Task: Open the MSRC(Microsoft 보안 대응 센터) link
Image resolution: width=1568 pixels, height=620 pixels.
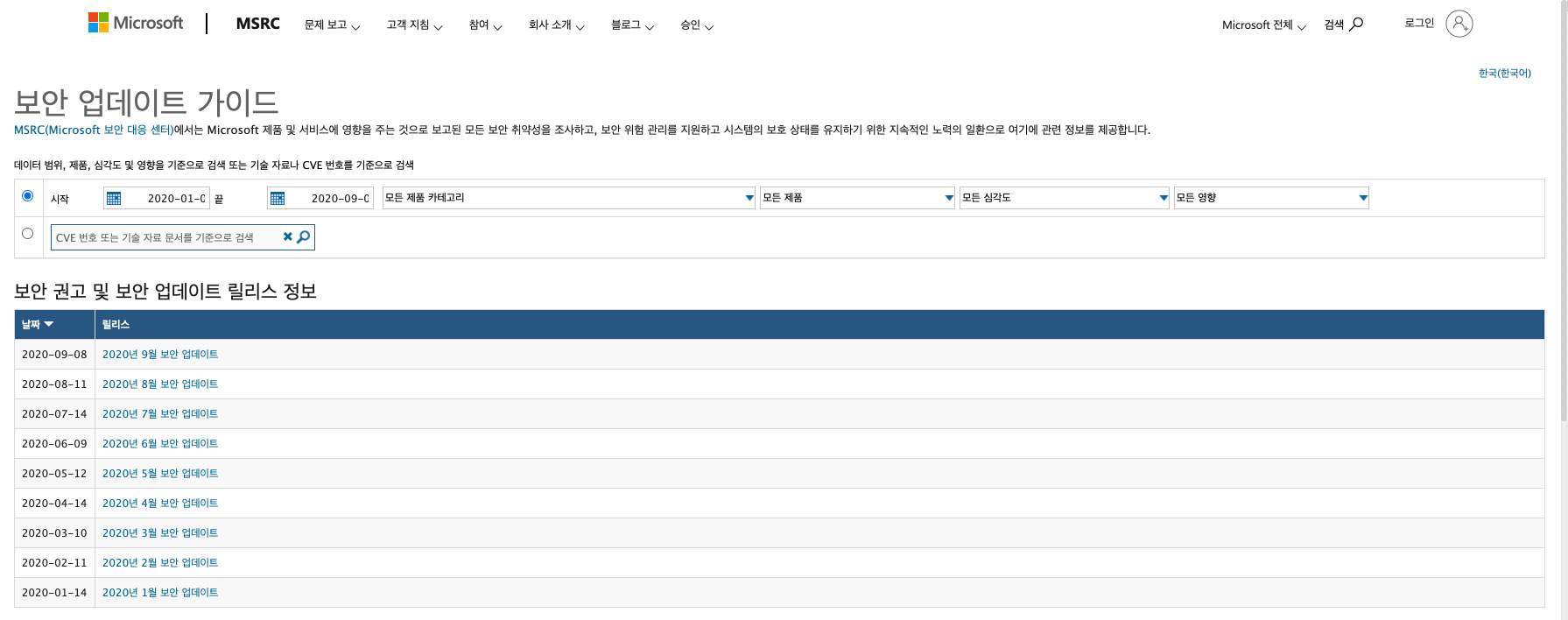Action: click(x=94, y=130)
